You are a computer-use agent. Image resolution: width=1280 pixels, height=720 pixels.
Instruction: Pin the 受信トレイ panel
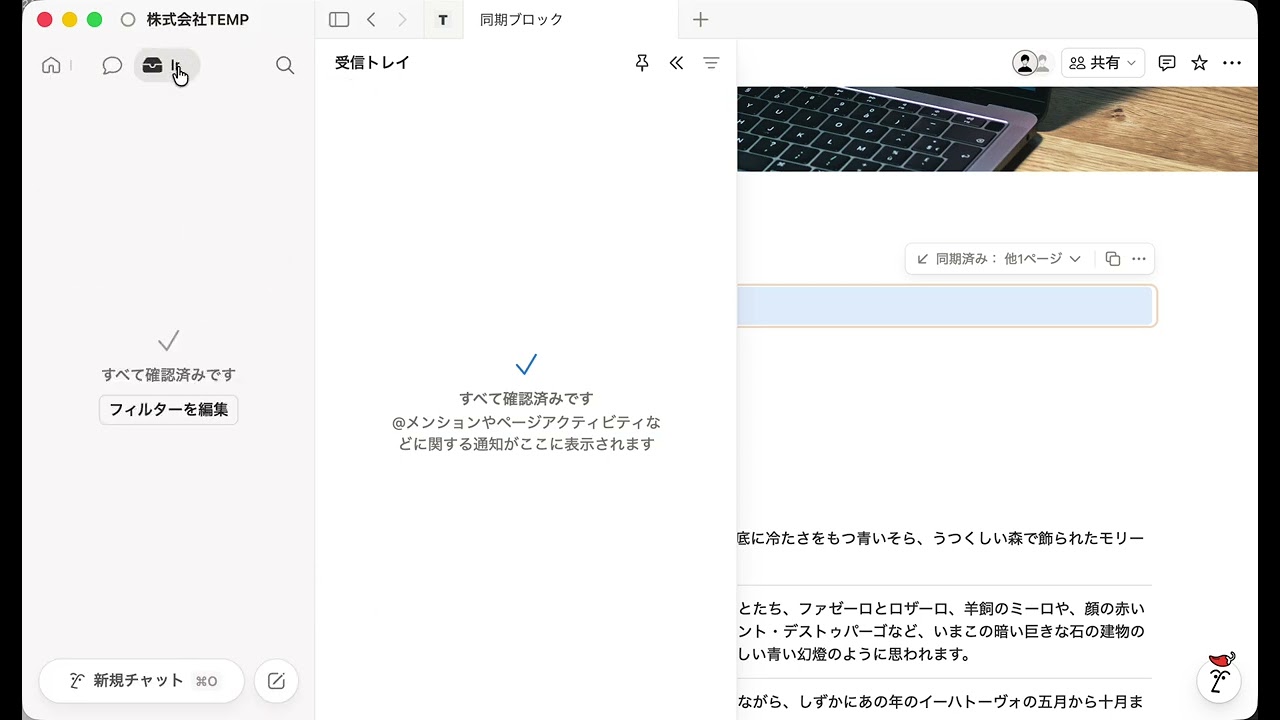[642, 63]
